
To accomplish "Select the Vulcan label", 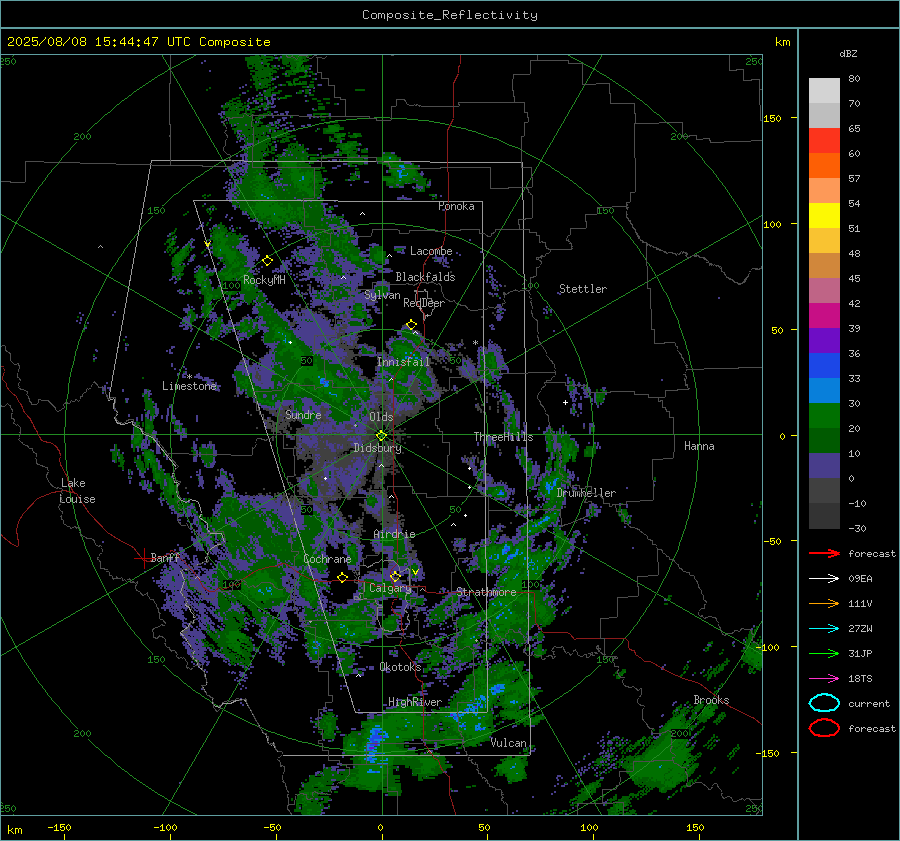I will pyautogui.click(x=509, y=743).
